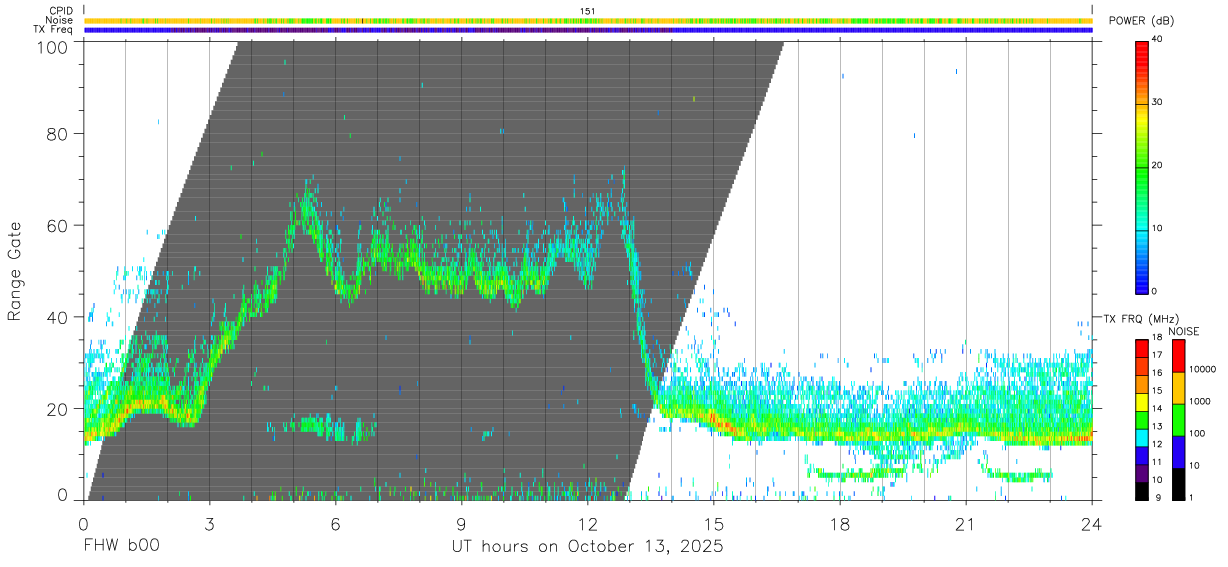Screen dimensions: 1228x567
Task: Click the 9 label on TX FRQ scale
Action: pos(1159,498)
